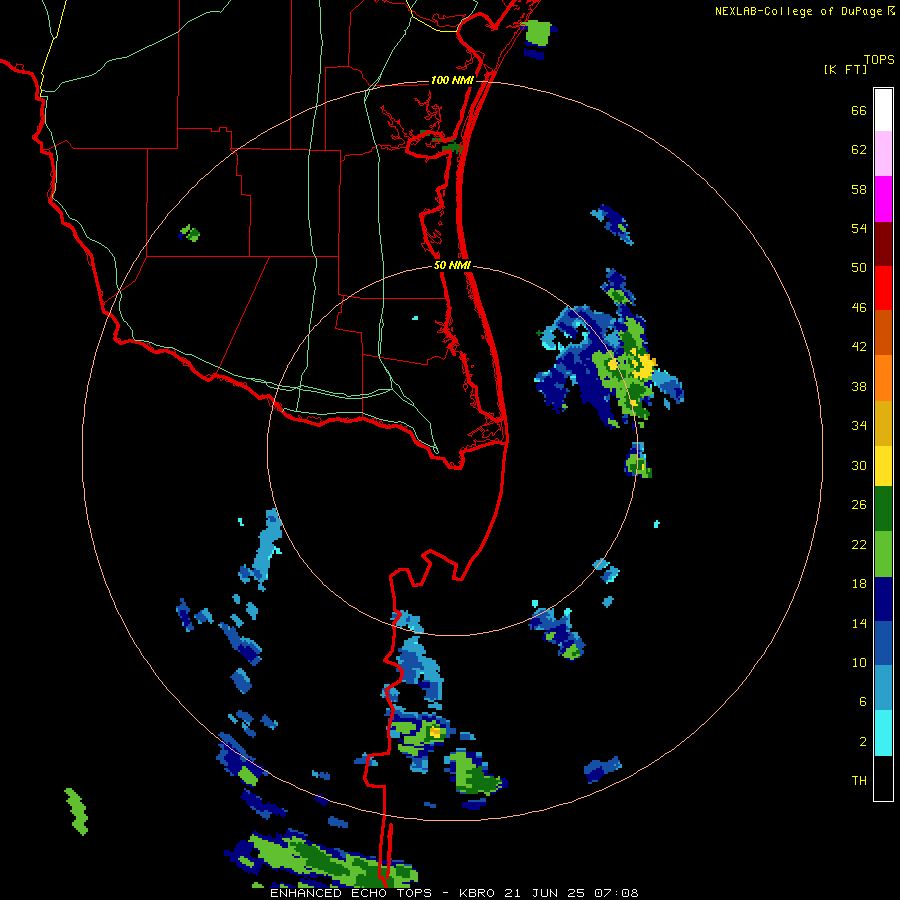Click the cyan swatch beside 10
The image size is (900, 900).
point(883,733)
